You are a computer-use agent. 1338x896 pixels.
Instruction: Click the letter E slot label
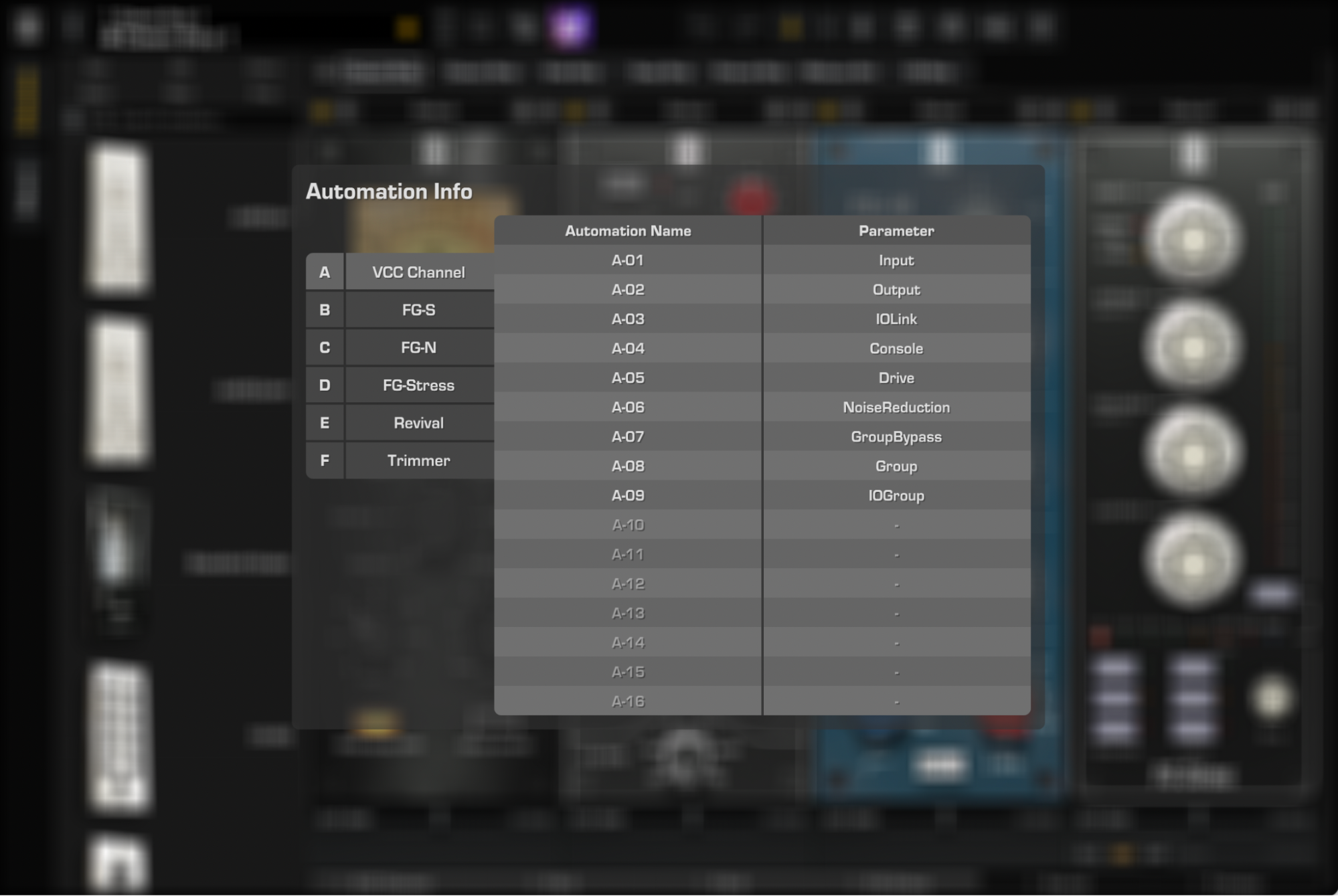325,423
